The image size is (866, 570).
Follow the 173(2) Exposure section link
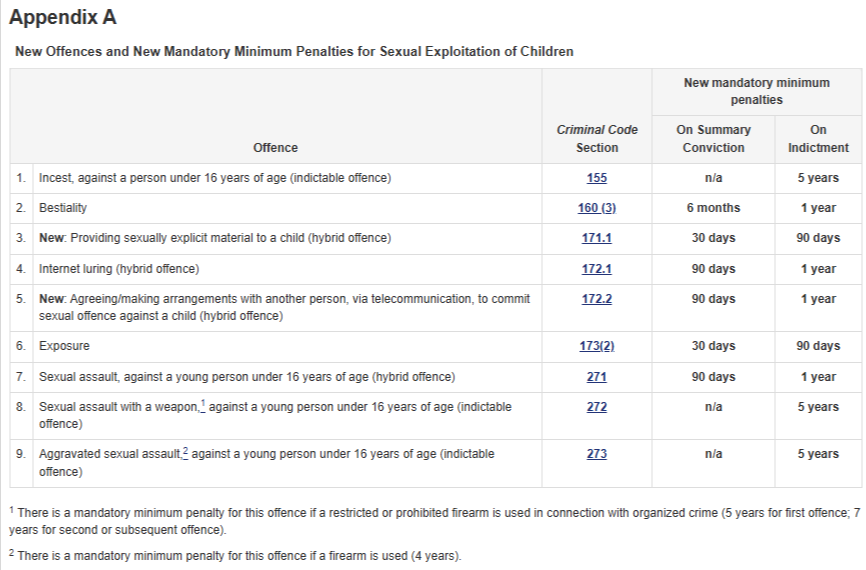point(596,346)
